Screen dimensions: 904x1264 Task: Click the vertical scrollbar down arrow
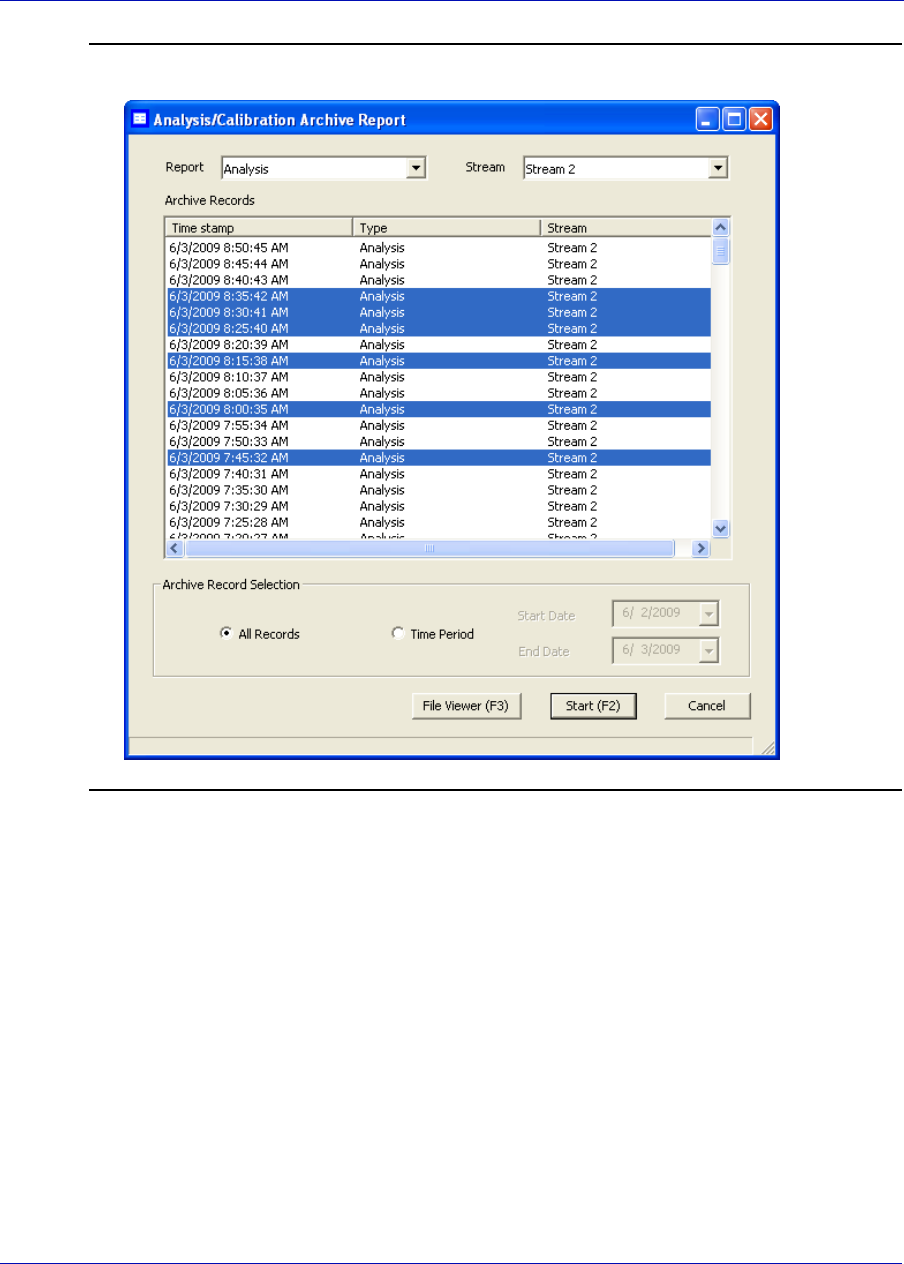[x=720, y=530]
